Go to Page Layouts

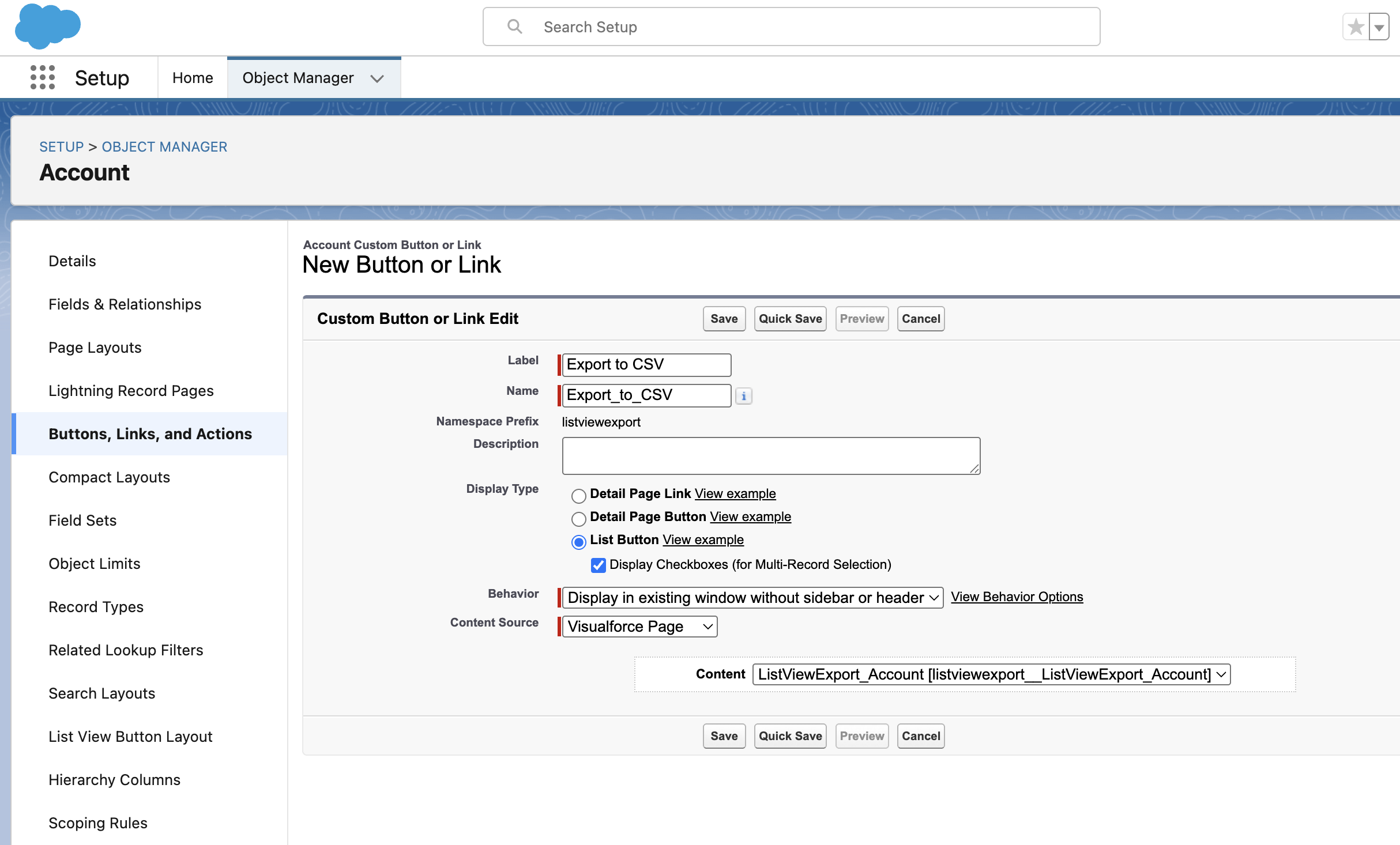click(x=95, y=348)
